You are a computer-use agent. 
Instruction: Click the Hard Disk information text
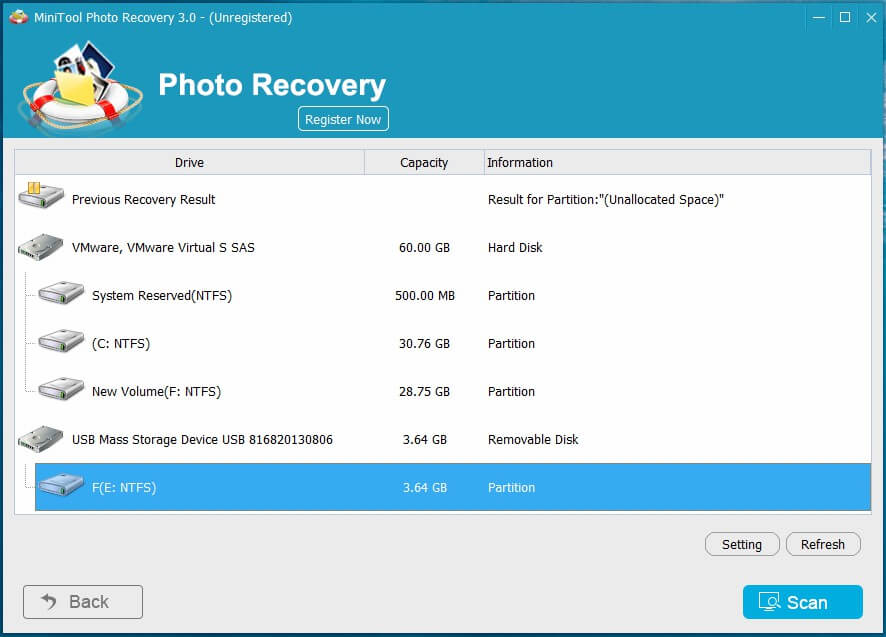click(515, 248)
